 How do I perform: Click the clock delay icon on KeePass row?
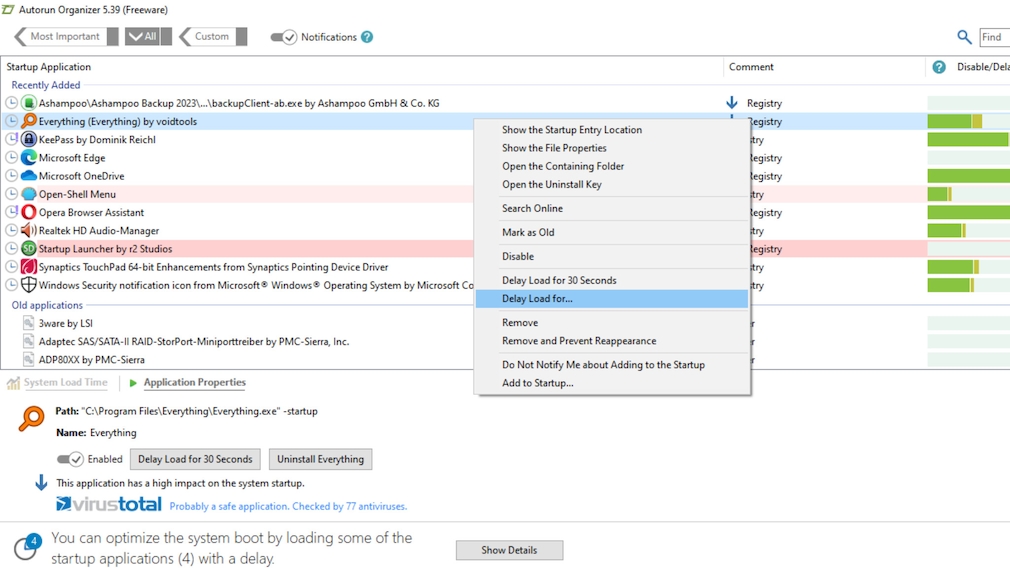[x=12, y=139]
